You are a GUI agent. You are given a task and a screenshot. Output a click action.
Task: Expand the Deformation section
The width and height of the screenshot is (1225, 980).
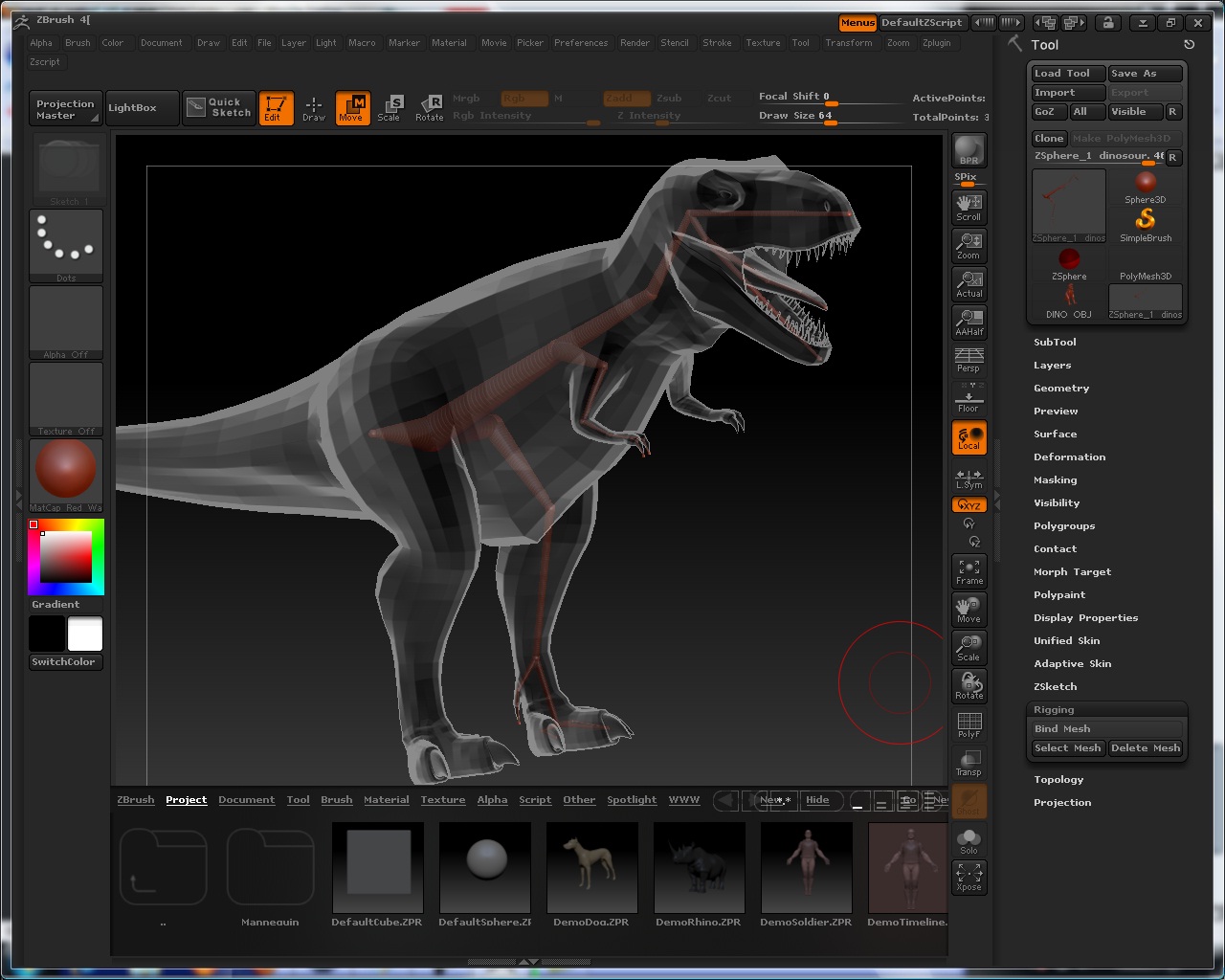point(1069,457)
